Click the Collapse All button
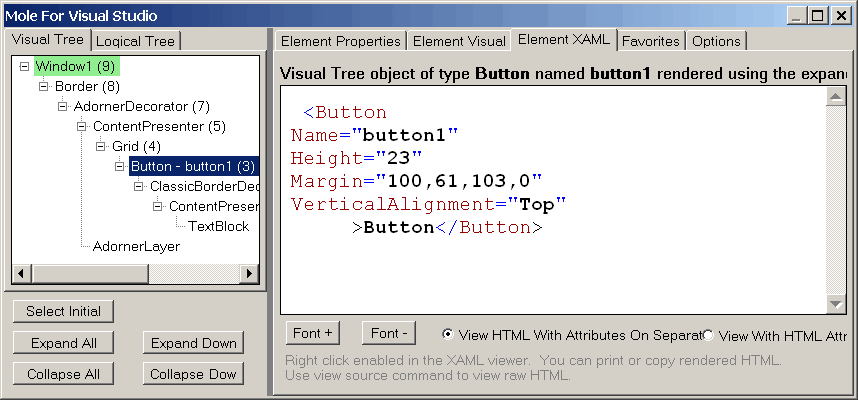Viewport: 858px width, 400px height. coord(63,374)
